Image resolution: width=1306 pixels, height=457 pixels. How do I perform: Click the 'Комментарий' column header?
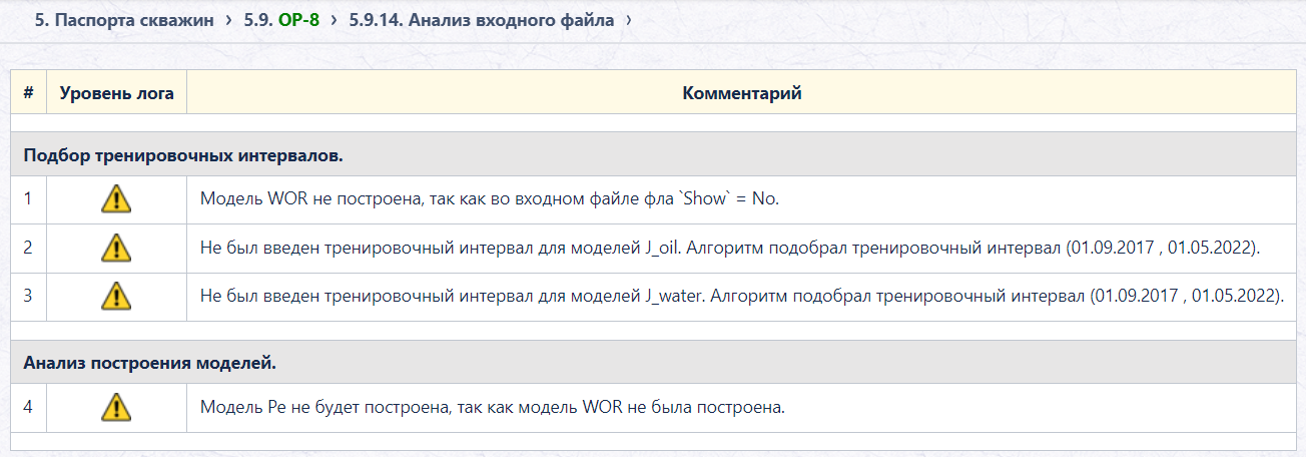(x=742, y=93)
